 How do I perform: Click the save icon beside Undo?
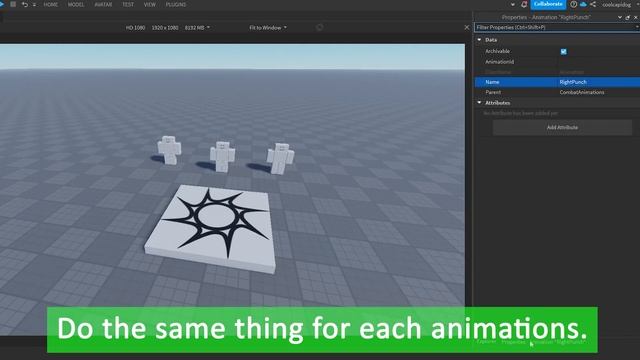point(13,4)
